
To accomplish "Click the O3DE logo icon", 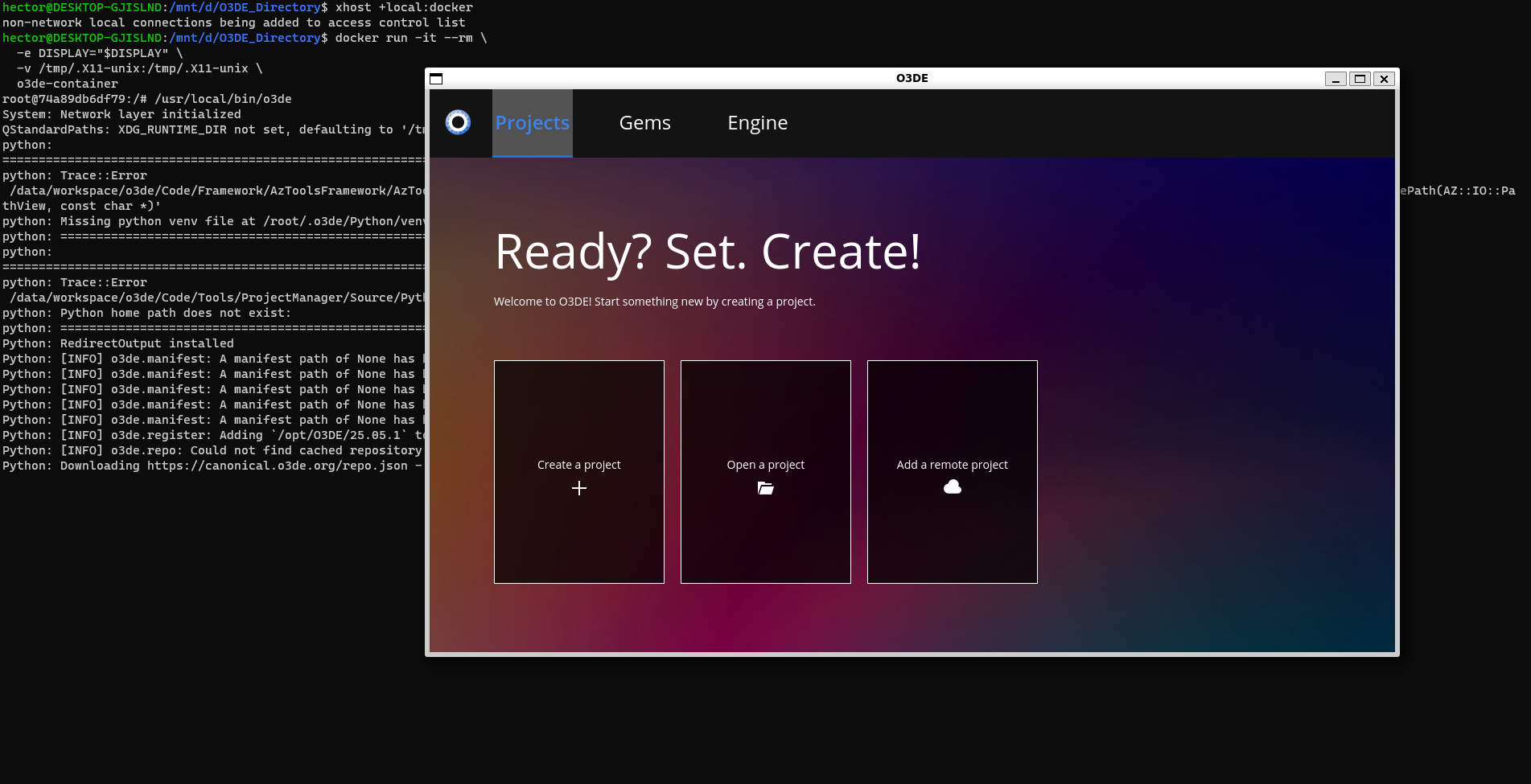I will [x=458, y=122].
